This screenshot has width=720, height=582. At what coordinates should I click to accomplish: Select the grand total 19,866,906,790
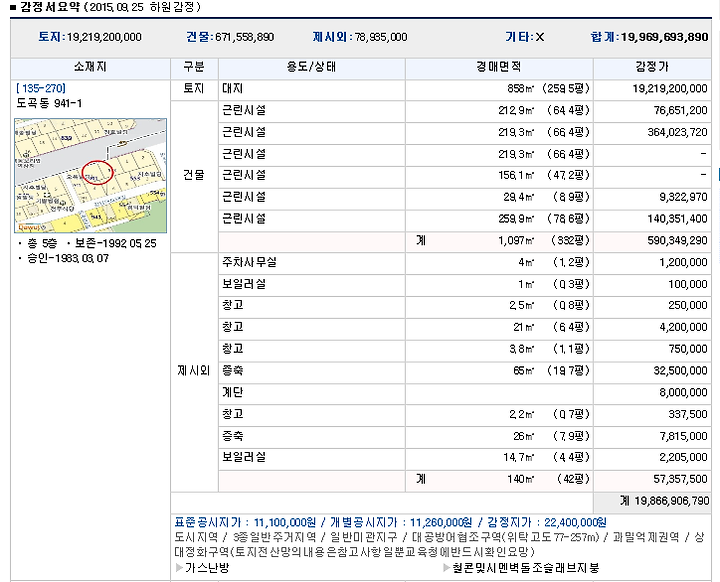tap(672, 501)
